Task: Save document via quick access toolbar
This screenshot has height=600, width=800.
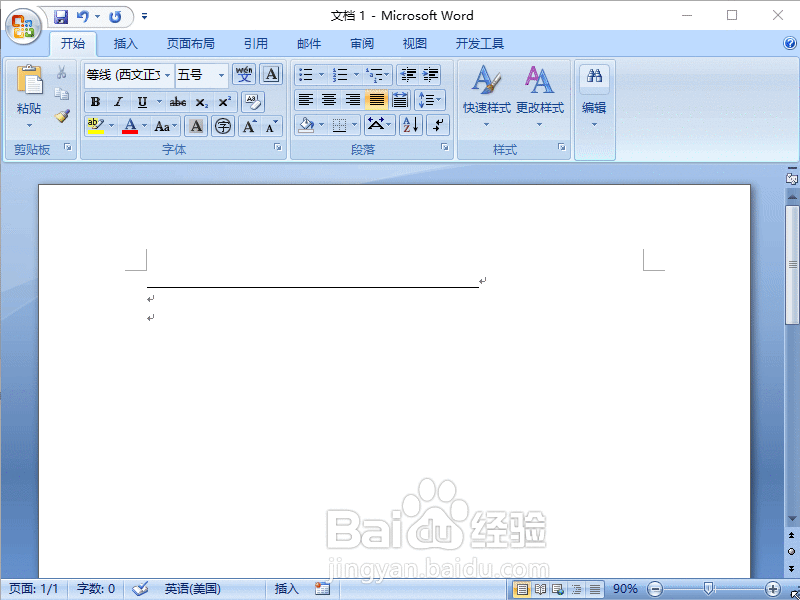Action: tap(61, 17)
